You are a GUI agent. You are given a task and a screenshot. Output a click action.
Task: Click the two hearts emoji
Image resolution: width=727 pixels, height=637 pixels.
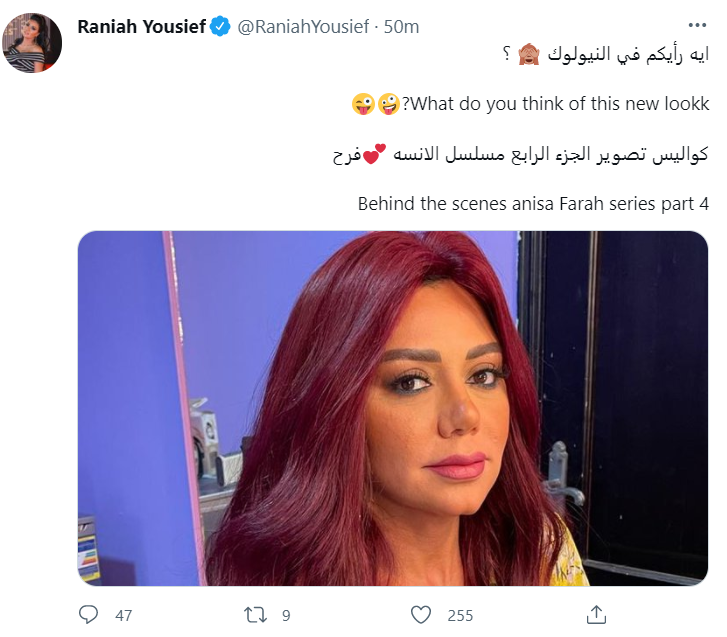pyautogui.click(x=374, y=154)
